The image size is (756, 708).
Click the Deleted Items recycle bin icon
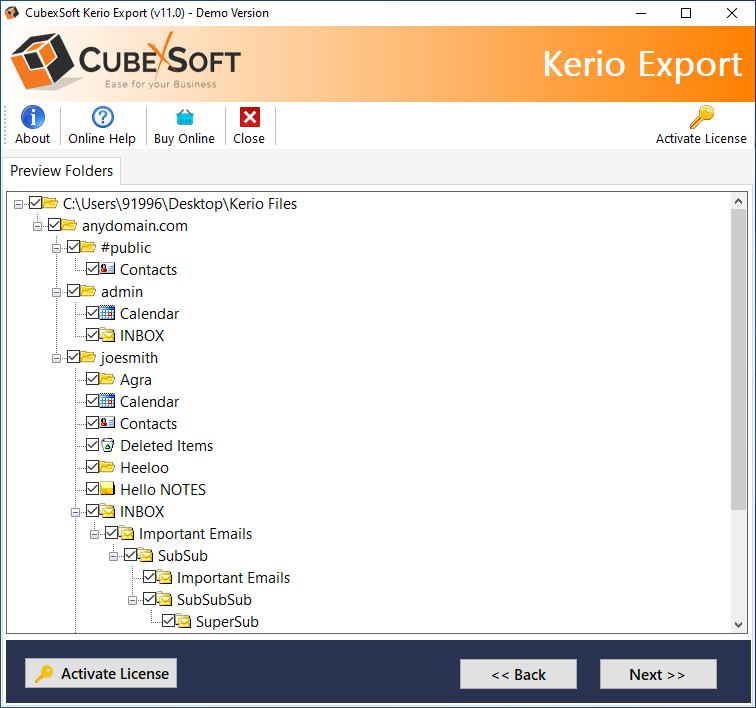click(x=108, y=445)
